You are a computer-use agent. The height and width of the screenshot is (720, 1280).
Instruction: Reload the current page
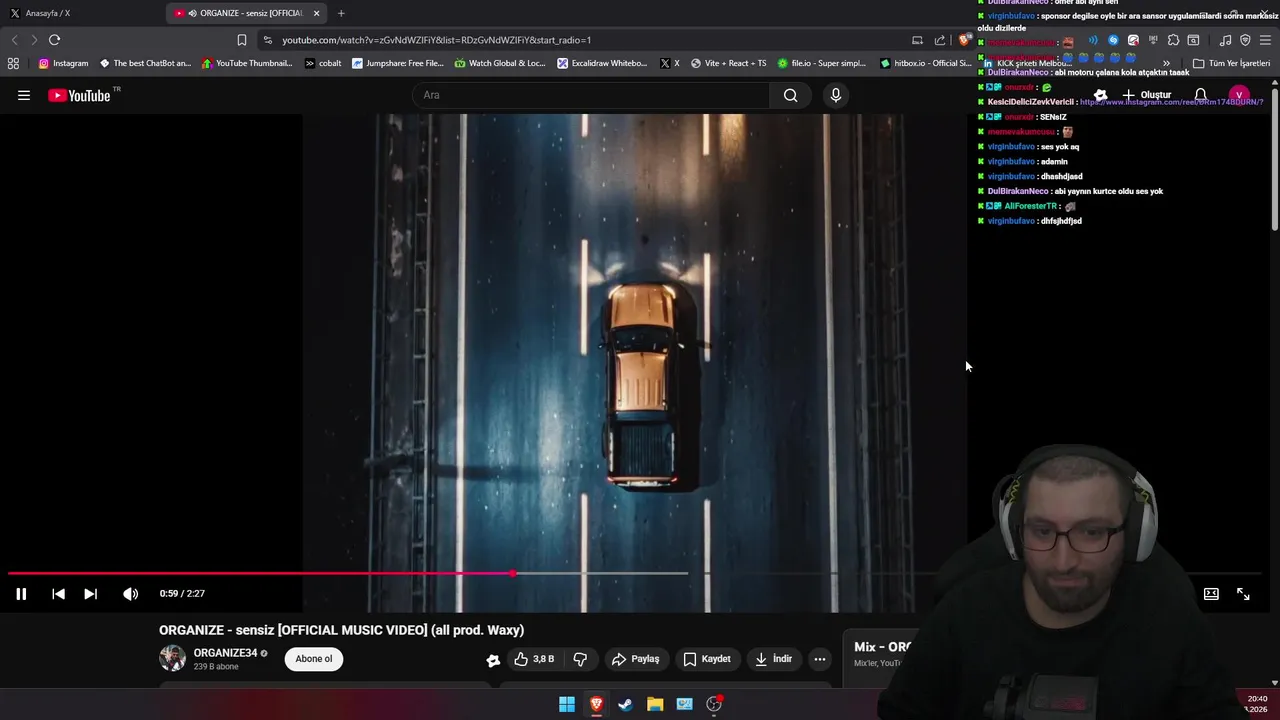click(54, 40)
